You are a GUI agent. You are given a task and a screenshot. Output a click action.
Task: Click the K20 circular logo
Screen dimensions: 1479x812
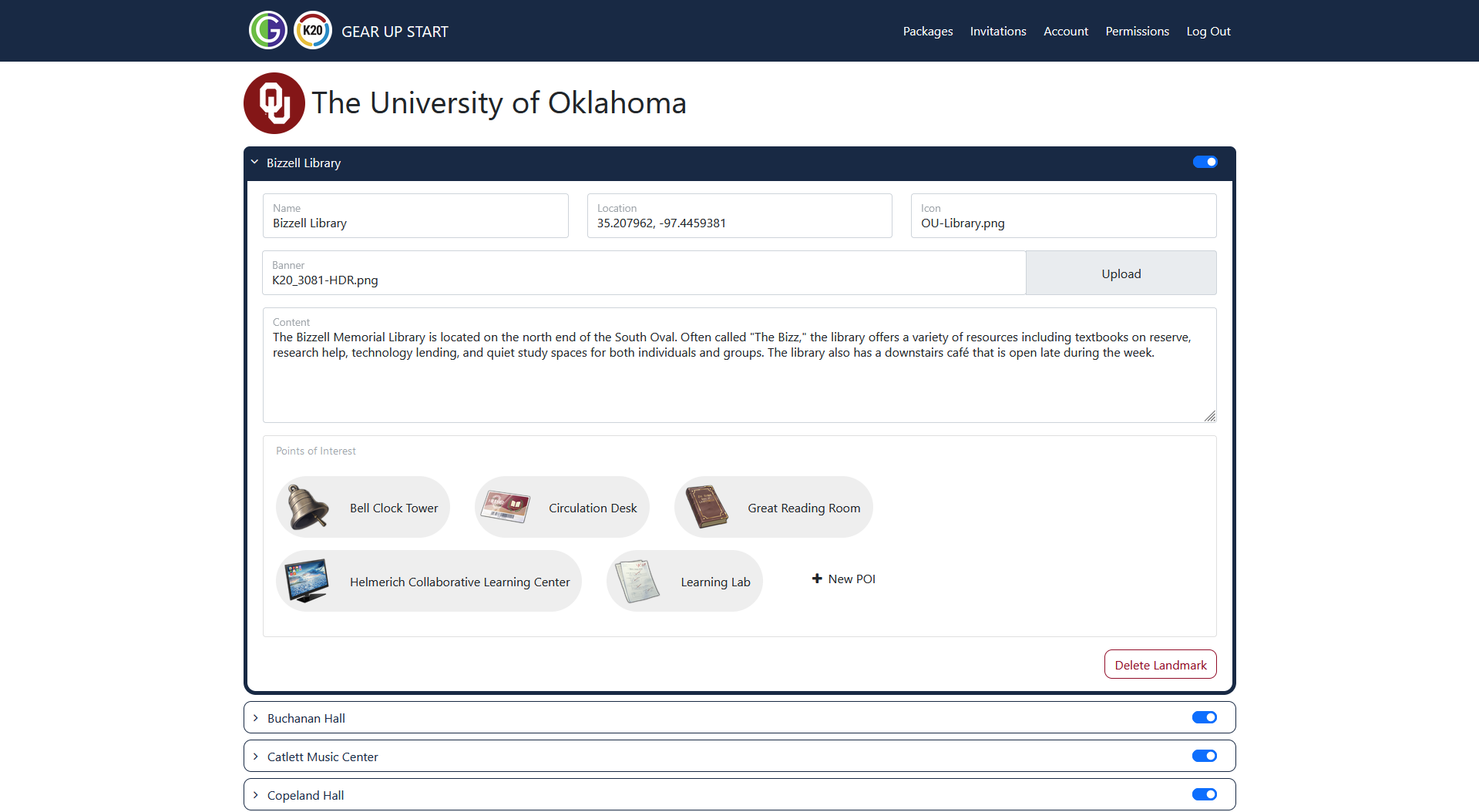tap(313, 31)
